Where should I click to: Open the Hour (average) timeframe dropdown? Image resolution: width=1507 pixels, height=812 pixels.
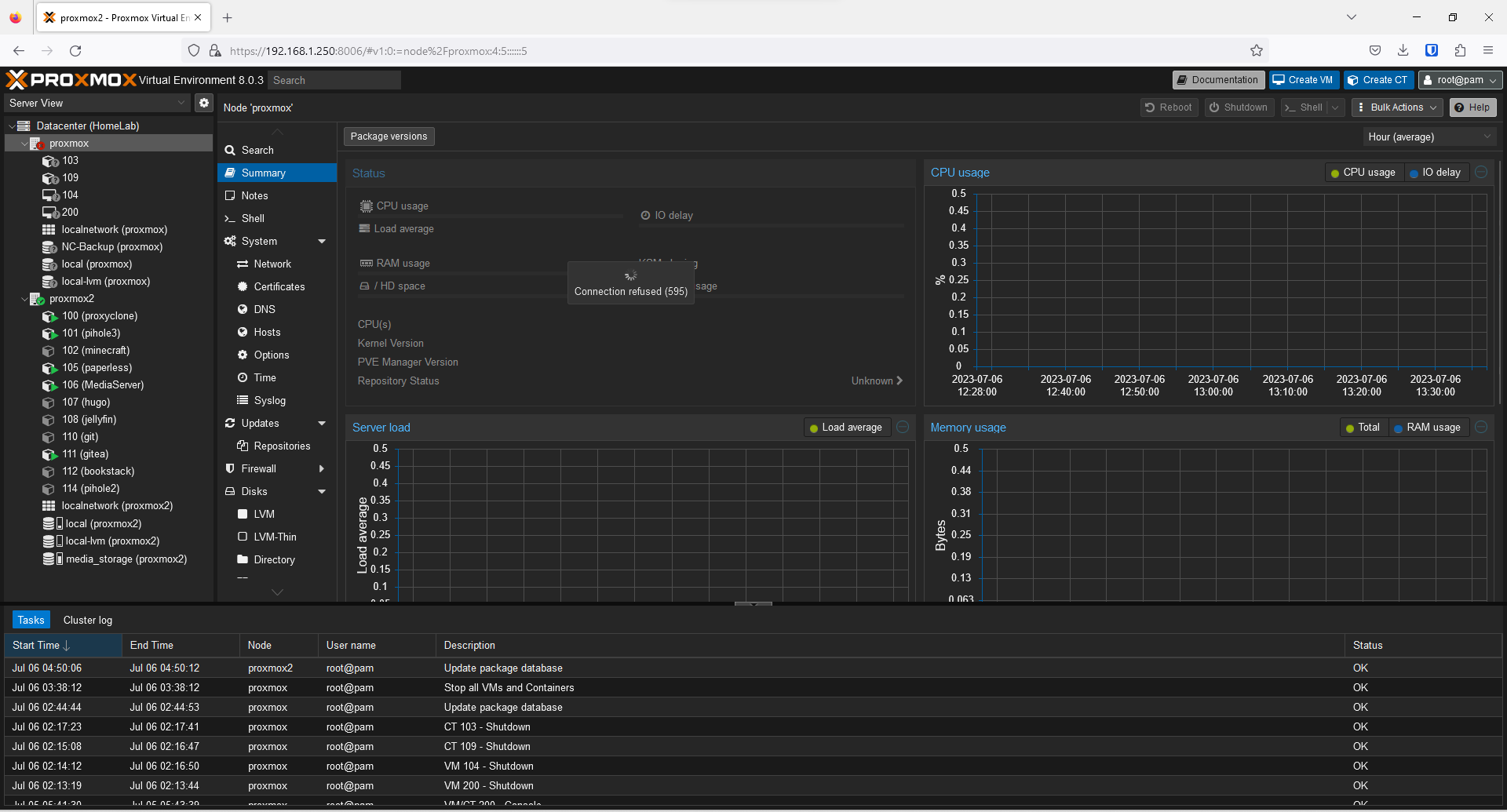pos(1429,137)
